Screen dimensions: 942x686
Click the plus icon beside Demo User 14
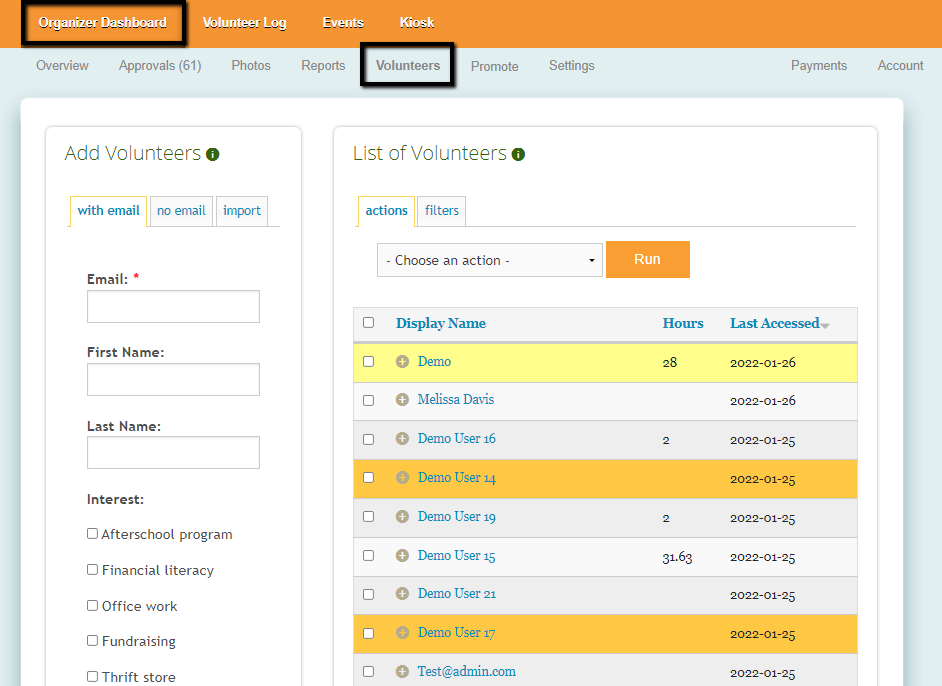[x=402, y=478]
